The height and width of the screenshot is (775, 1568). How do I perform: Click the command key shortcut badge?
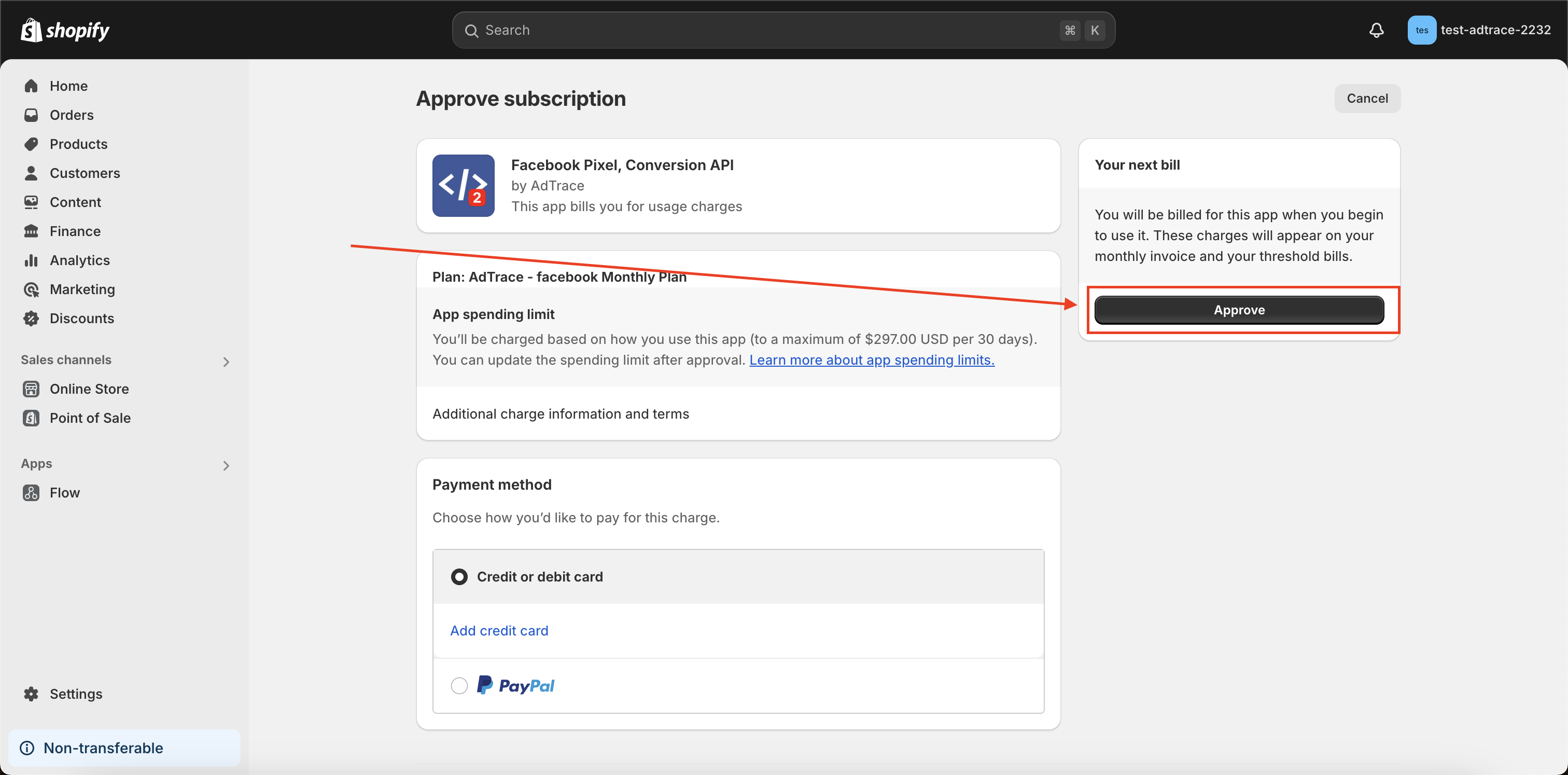(x=1070, y=31)
